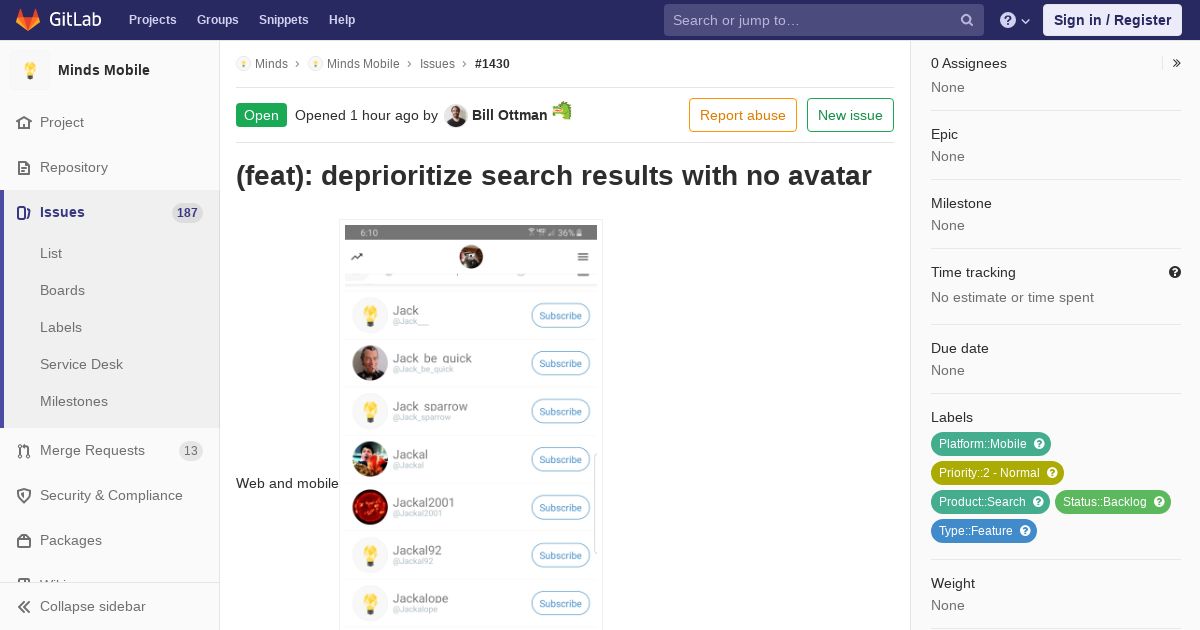Click help icon on Product::Search label
Image resolution: width=1200 pixels, height=630 pixels.
pyautogui.click(x=1039, y=502)
